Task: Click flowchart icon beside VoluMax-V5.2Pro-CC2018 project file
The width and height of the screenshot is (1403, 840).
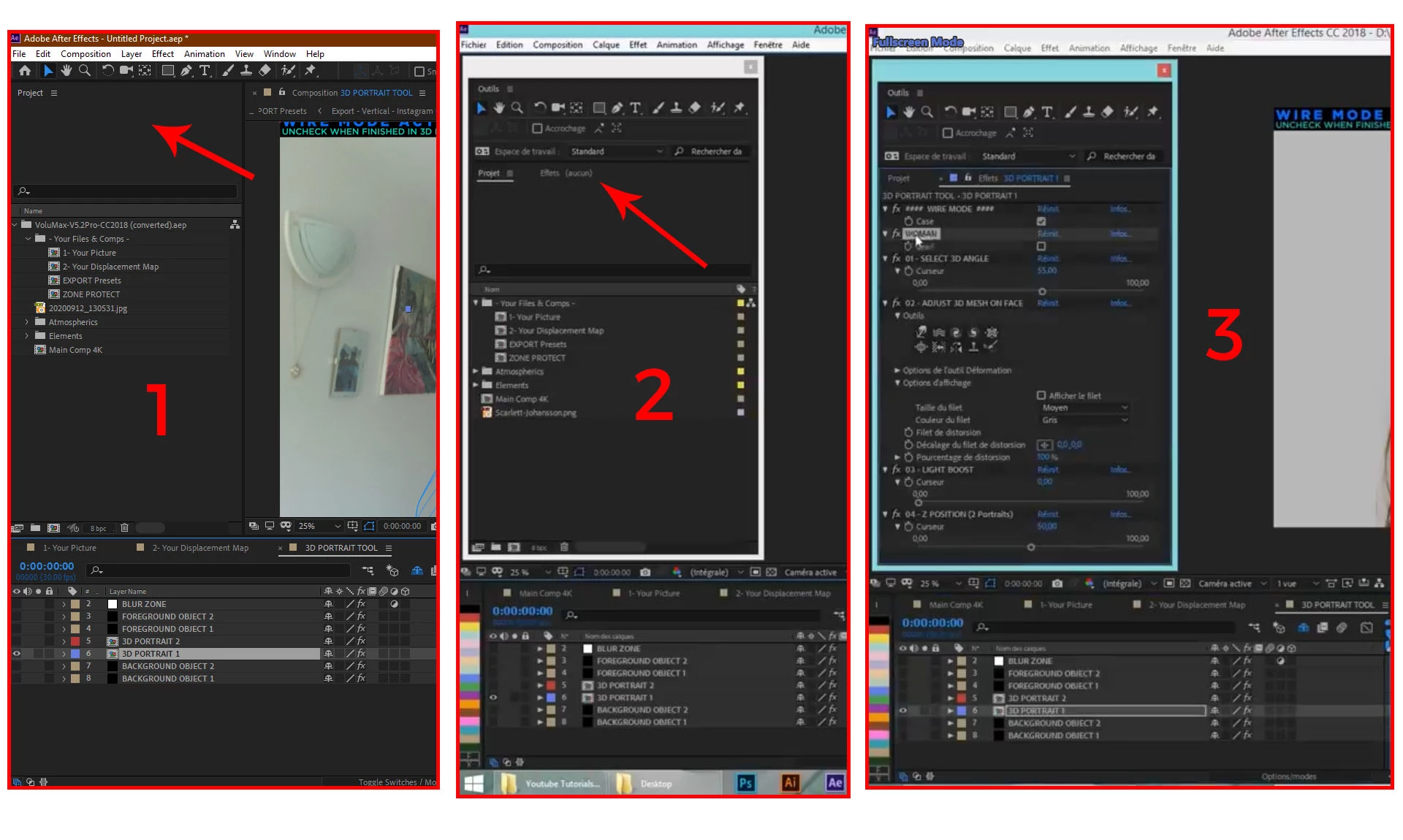Action: pos(235,225)
